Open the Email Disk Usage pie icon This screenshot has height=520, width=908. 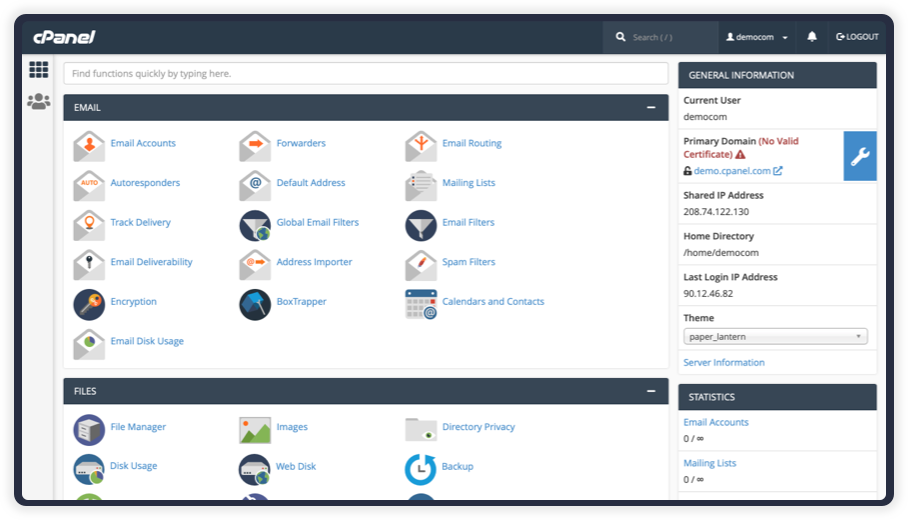click(89, 344)
